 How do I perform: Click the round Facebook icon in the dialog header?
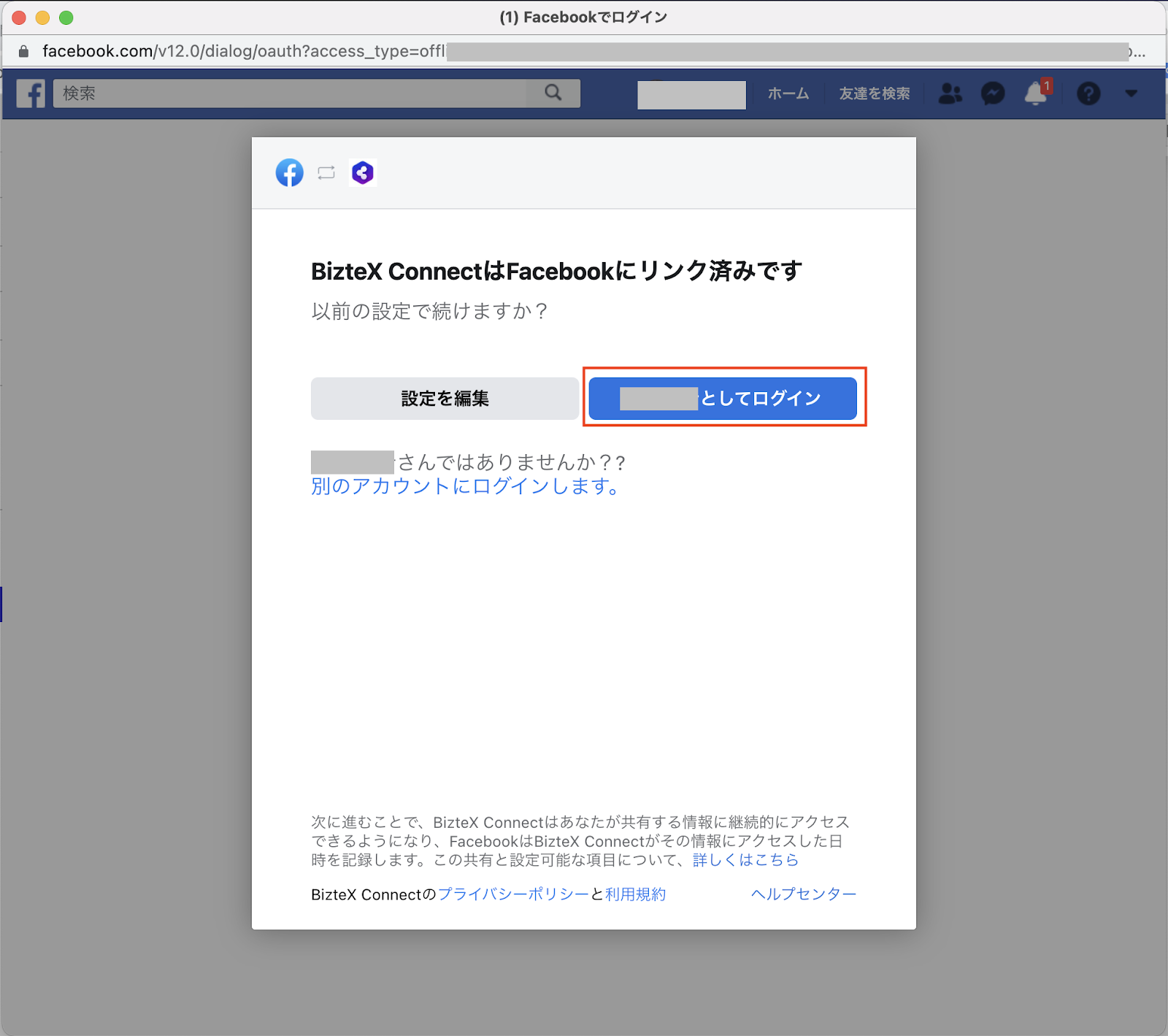pyautogui.click(x=290, y=173)
